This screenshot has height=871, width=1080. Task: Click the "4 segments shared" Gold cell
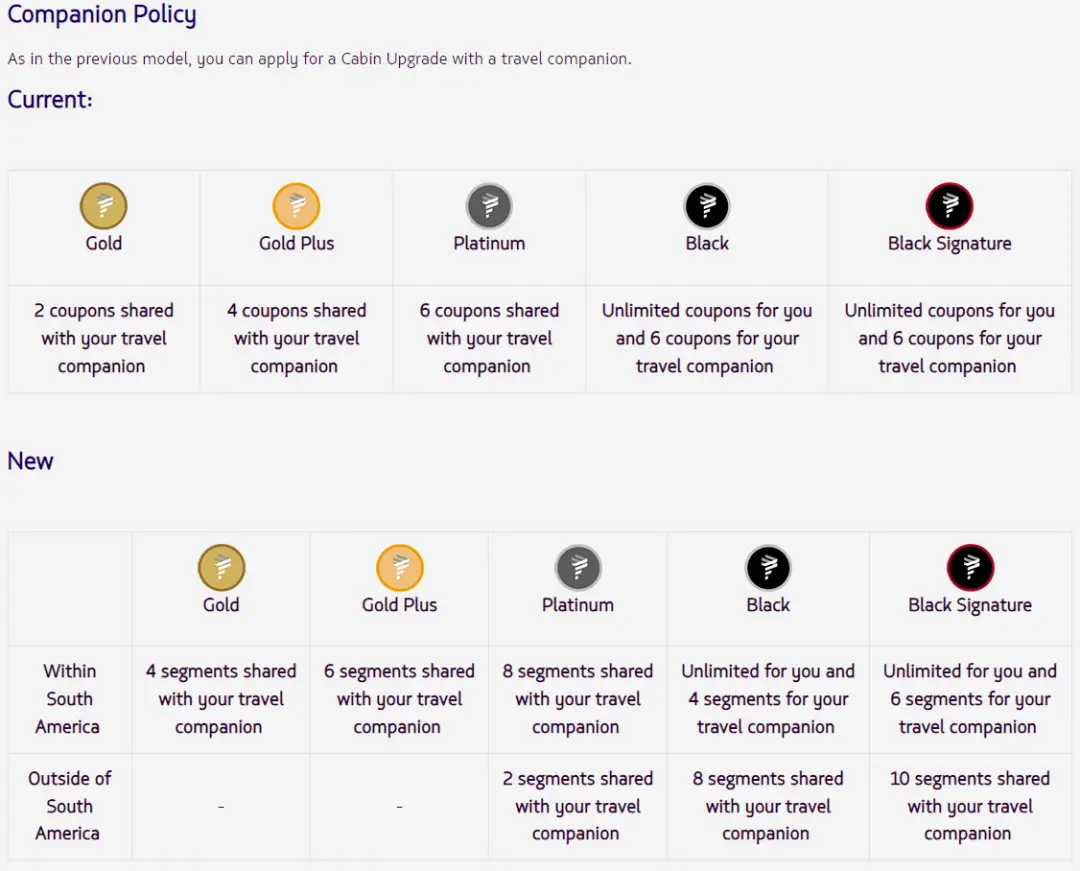221,699
